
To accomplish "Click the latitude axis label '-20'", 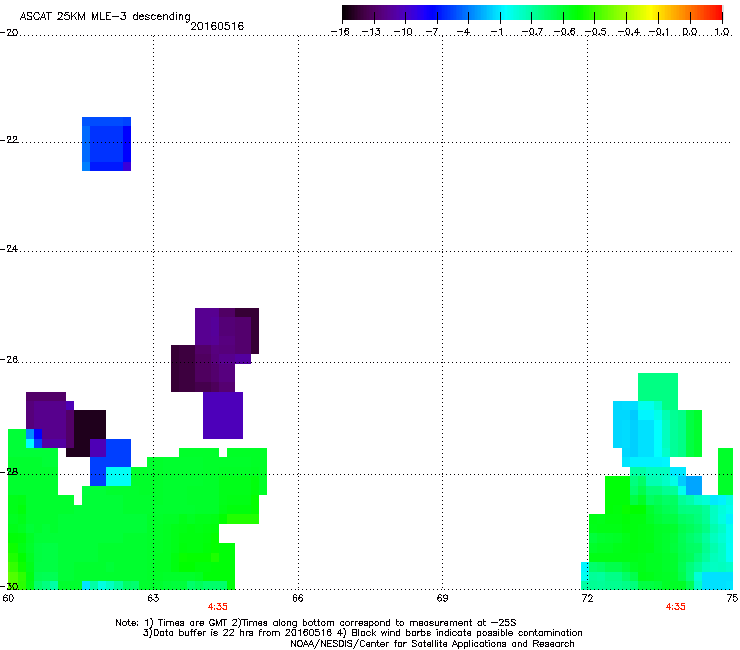I will click(9, 32).
